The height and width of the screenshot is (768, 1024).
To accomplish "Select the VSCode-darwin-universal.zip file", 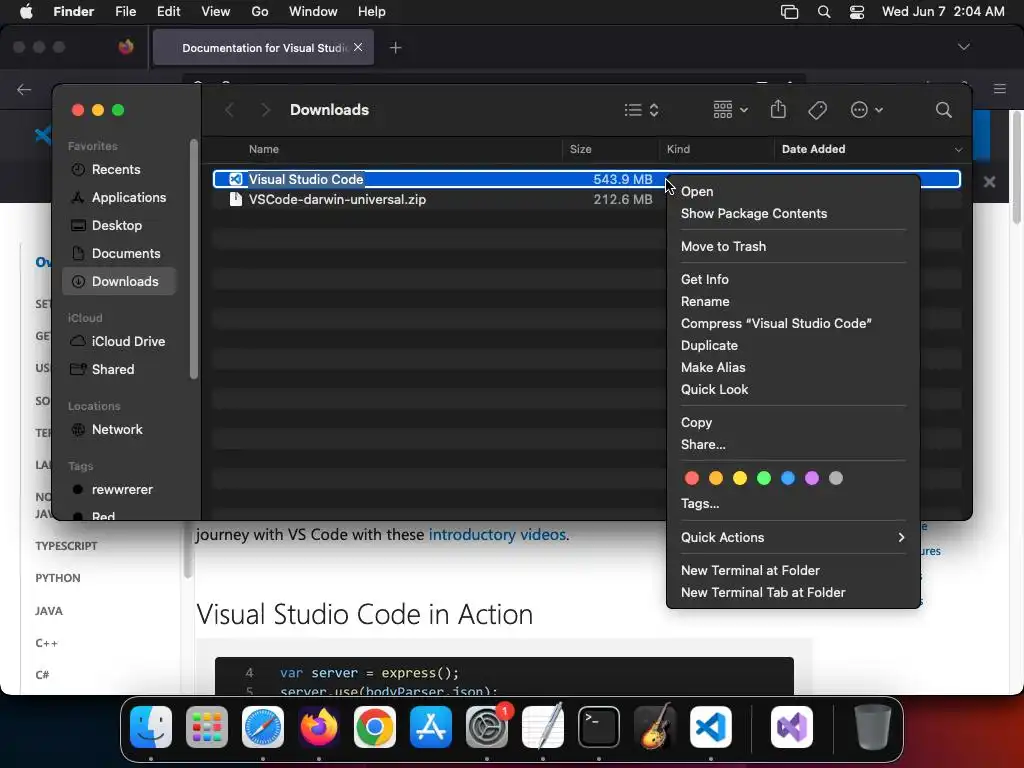I will tap(337, 199).
